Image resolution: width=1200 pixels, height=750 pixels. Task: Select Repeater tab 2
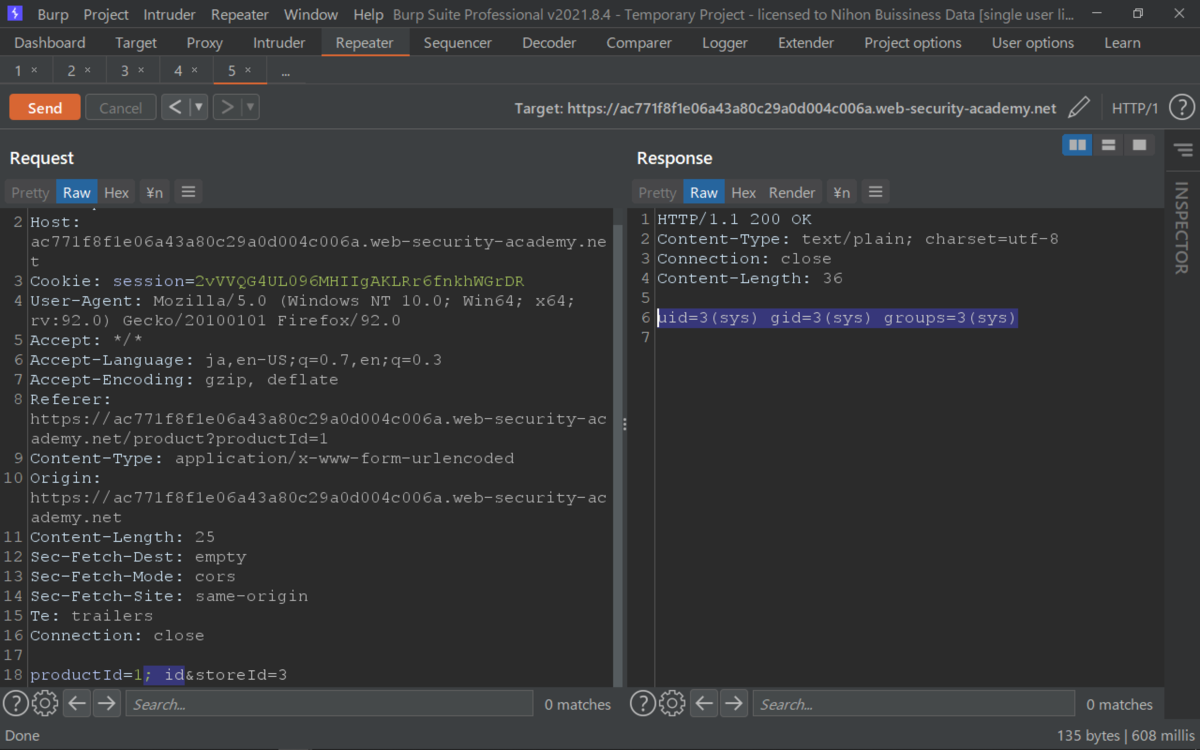pos(72,71)
